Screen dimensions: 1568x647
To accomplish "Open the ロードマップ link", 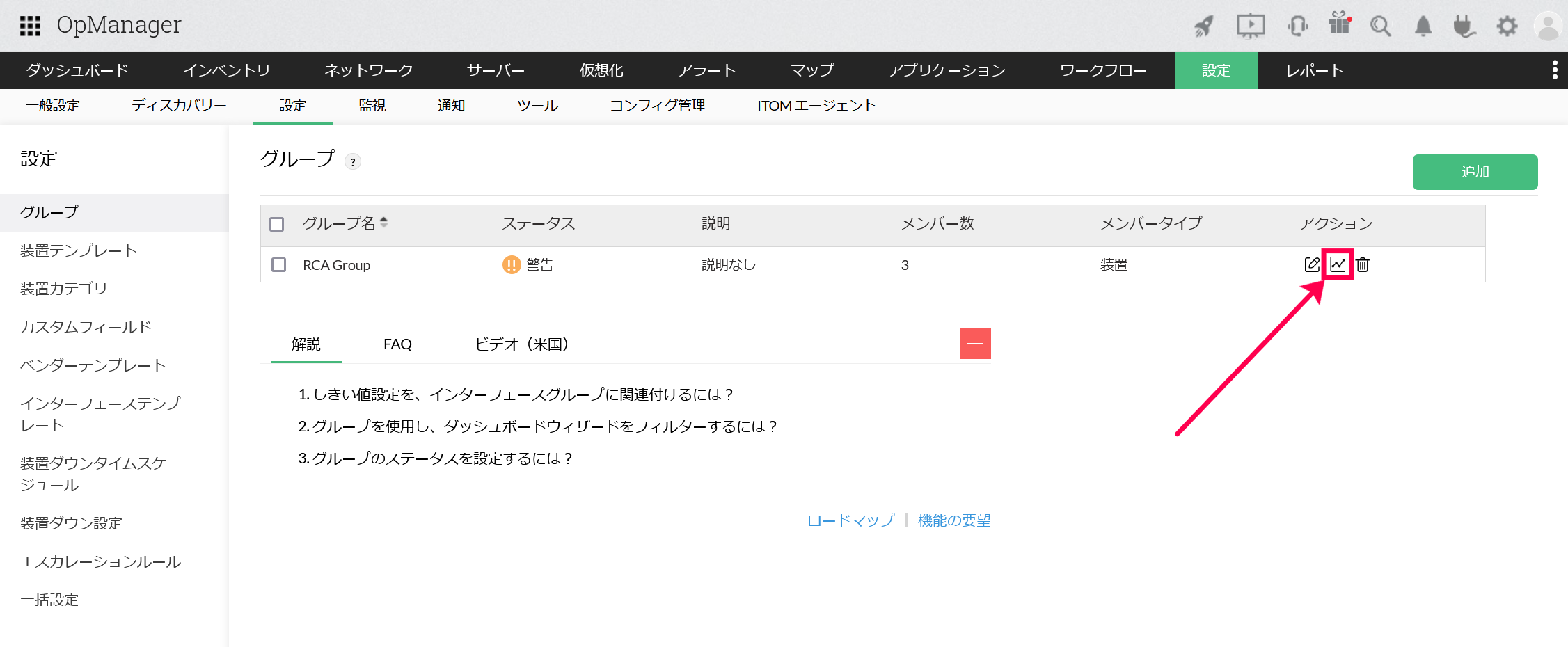I will 850,520.
